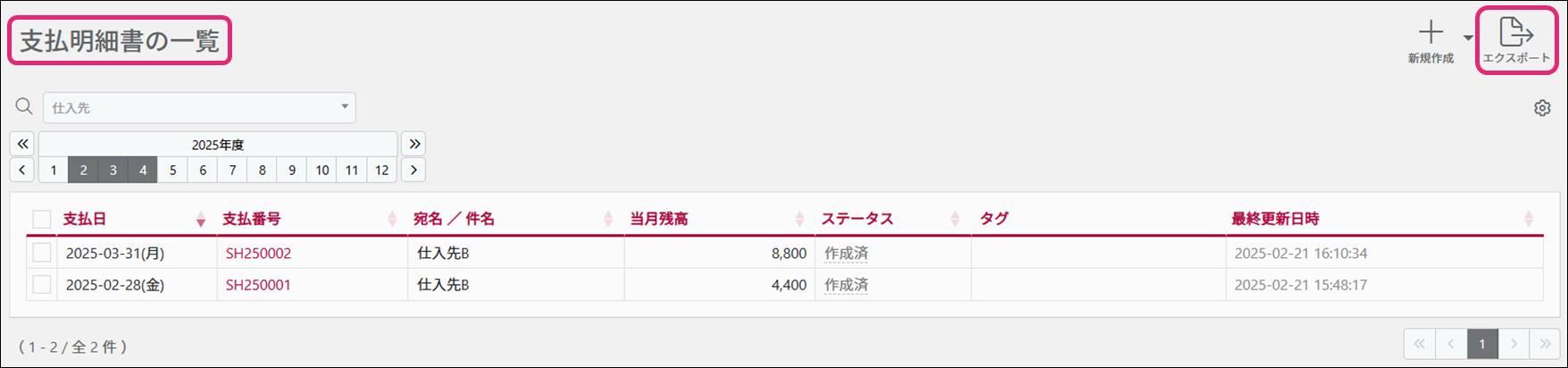Check the row for 2025-03-31 payment

point(41,253)
